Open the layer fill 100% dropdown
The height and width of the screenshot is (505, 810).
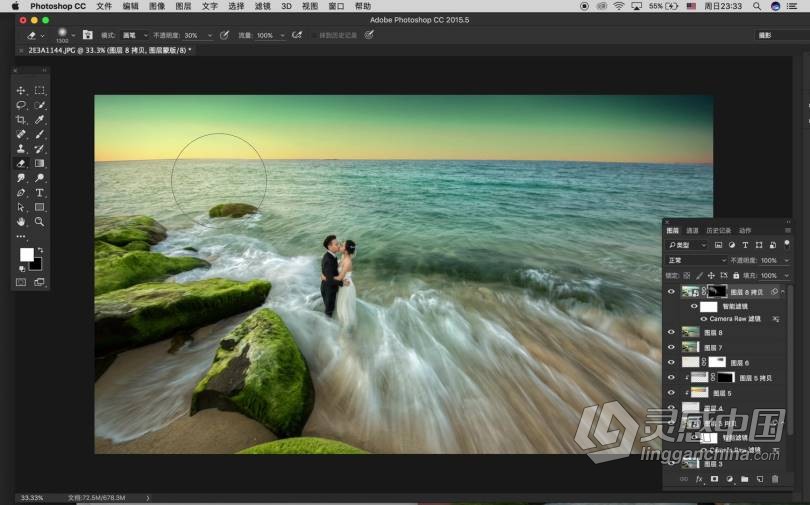(x=787, y=276)
